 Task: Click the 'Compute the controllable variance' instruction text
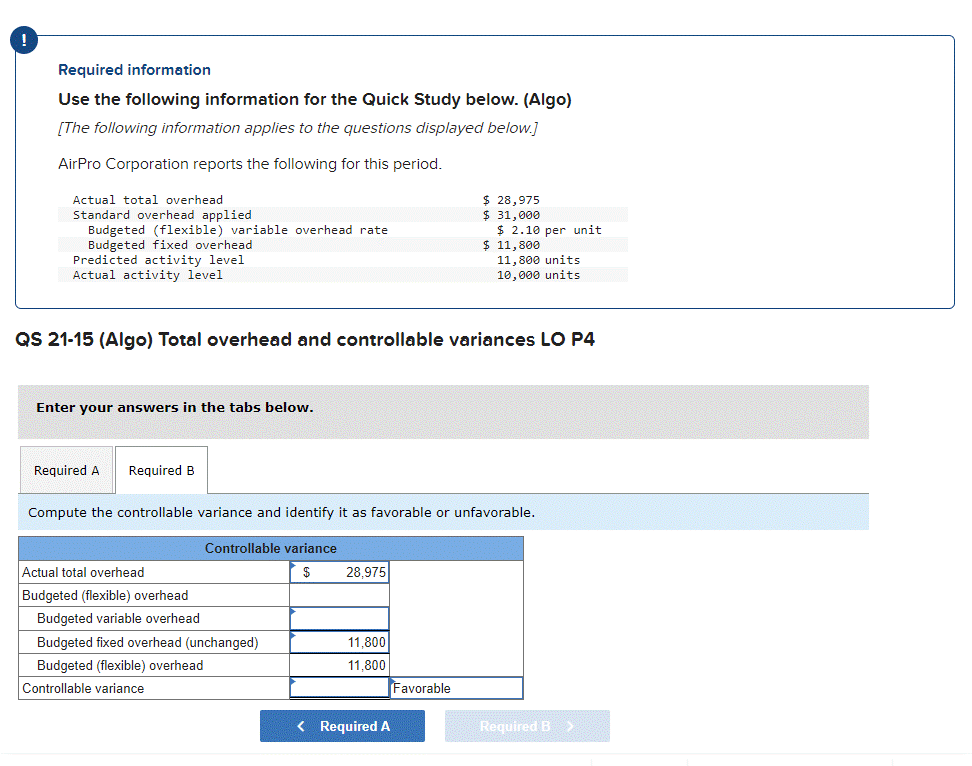pyautogui.click(x=281, y=513)
